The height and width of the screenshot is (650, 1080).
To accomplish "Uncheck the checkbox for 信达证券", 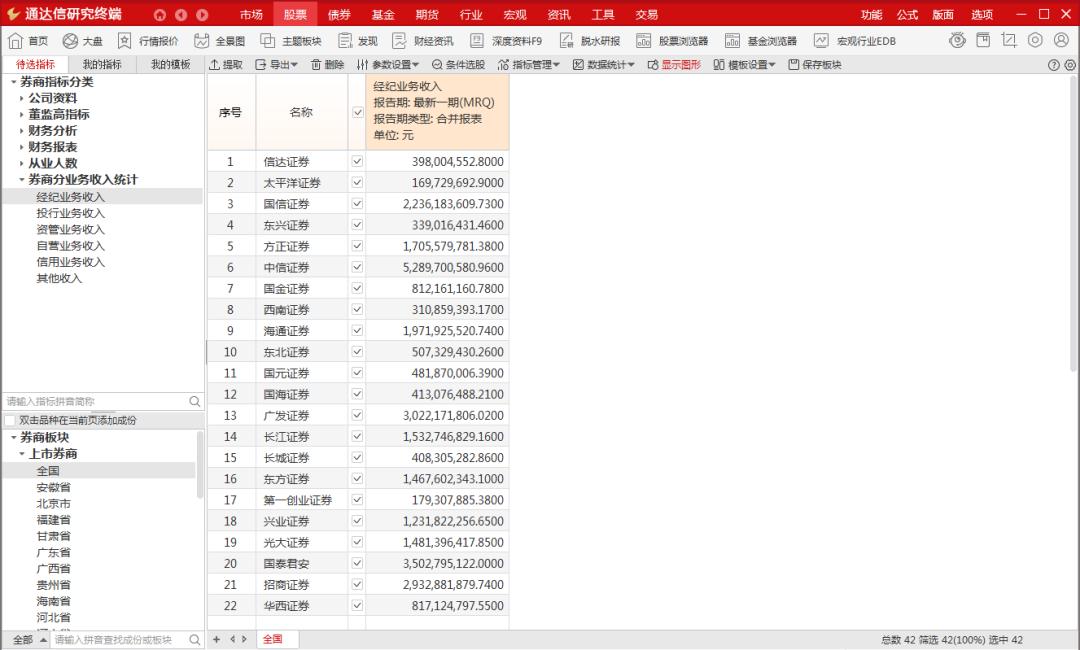I will 357,161.
